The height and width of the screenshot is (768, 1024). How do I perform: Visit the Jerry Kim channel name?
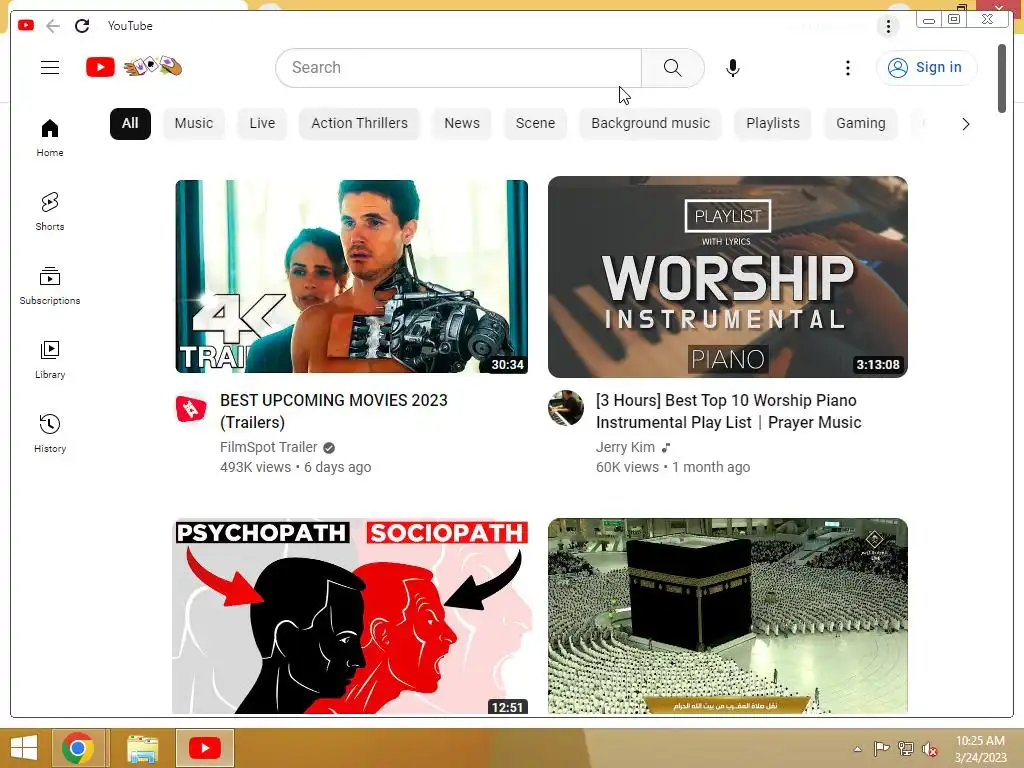(x=625, y=447)
